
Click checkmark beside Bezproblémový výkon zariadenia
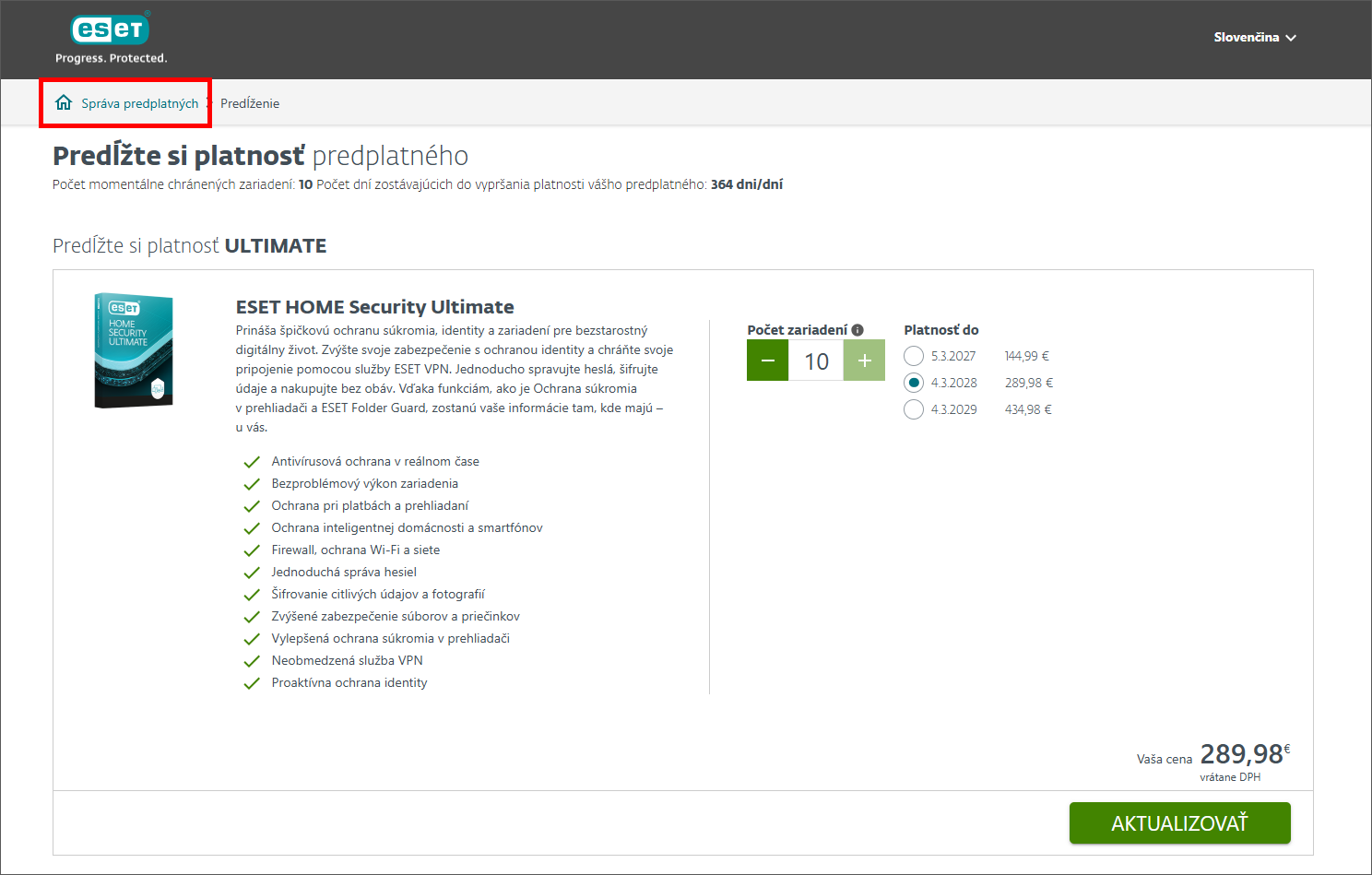pyautogui.click(x=252, y=484)
